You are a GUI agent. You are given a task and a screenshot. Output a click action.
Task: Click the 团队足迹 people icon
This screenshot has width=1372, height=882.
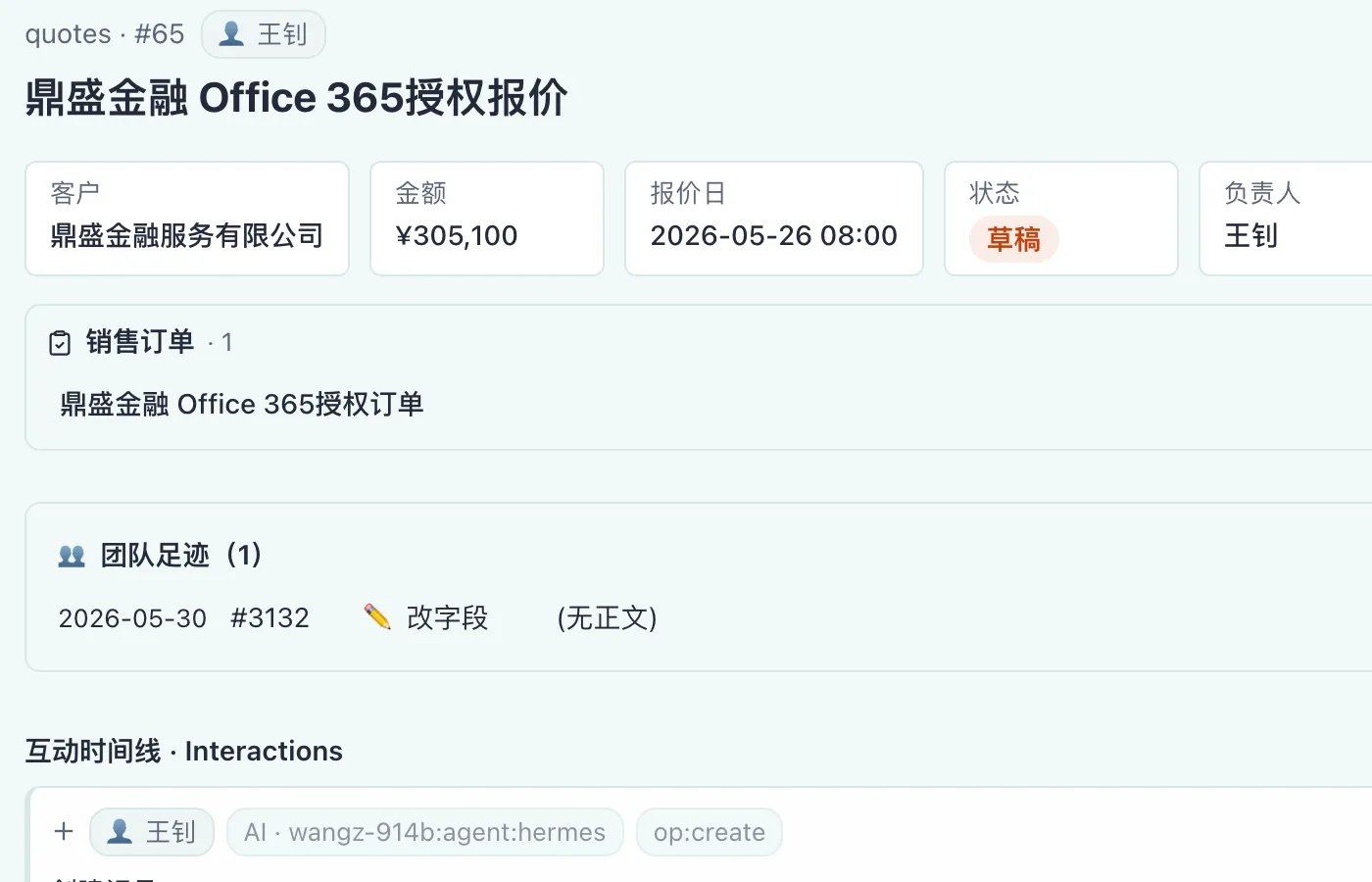pos(72,556)
